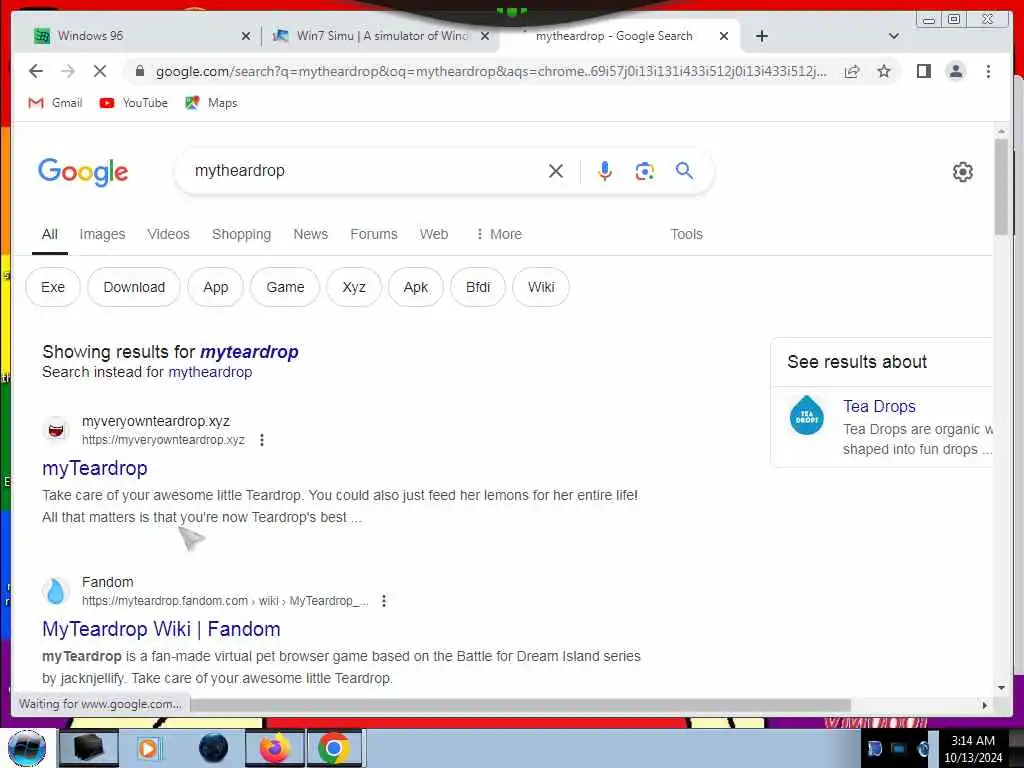
Task: Open Google quick settings gear
Action: (x=963, y=172)
